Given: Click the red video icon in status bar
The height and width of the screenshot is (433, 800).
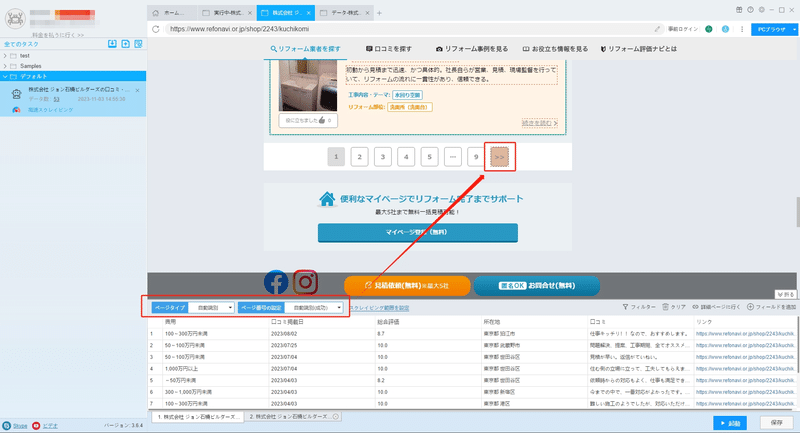Looking at the screenshot, I should pyautogui.click(x=36, y=426).
